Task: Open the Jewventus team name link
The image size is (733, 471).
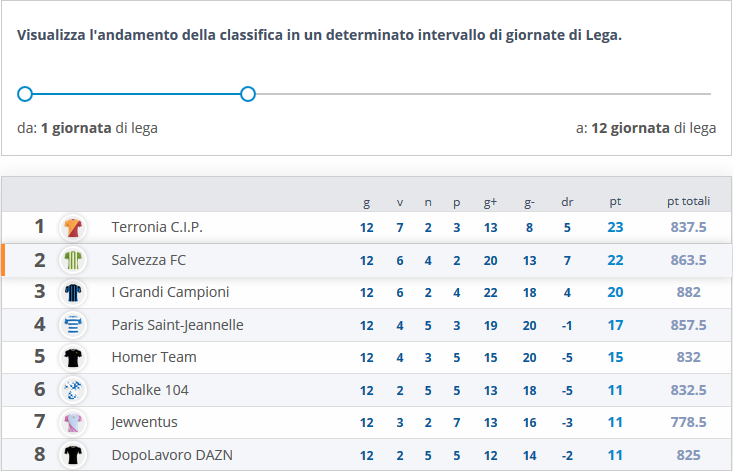Action: pyautogui.click(x=146, y=423)
